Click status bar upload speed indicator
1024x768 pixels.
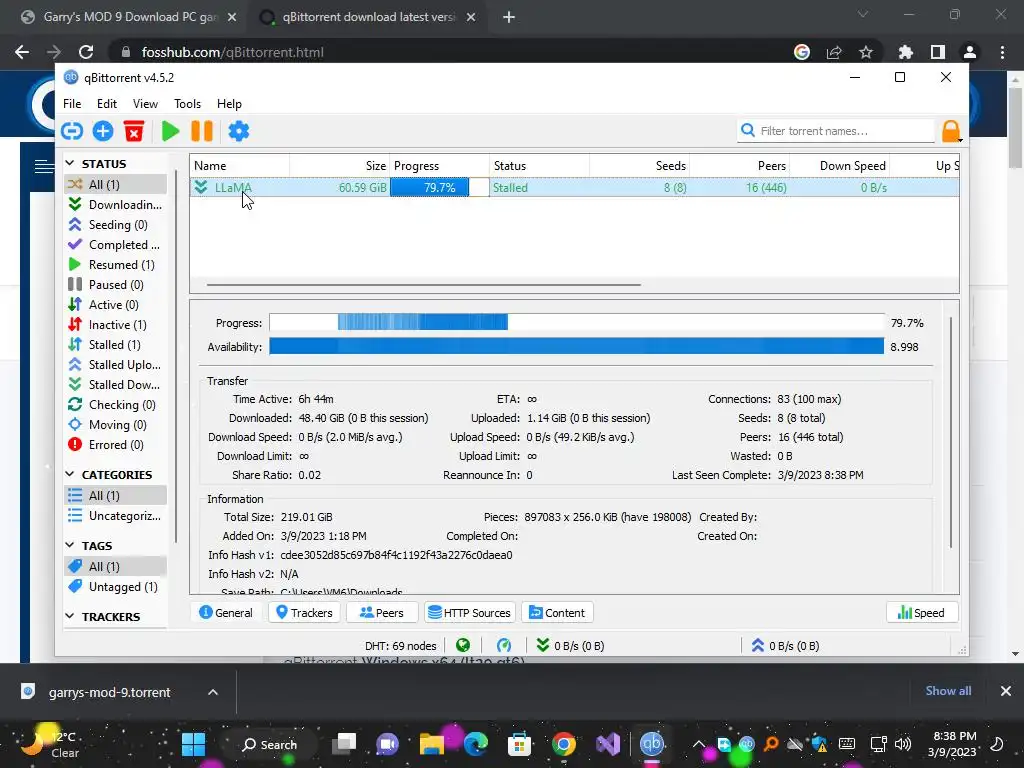coord(785,646)
